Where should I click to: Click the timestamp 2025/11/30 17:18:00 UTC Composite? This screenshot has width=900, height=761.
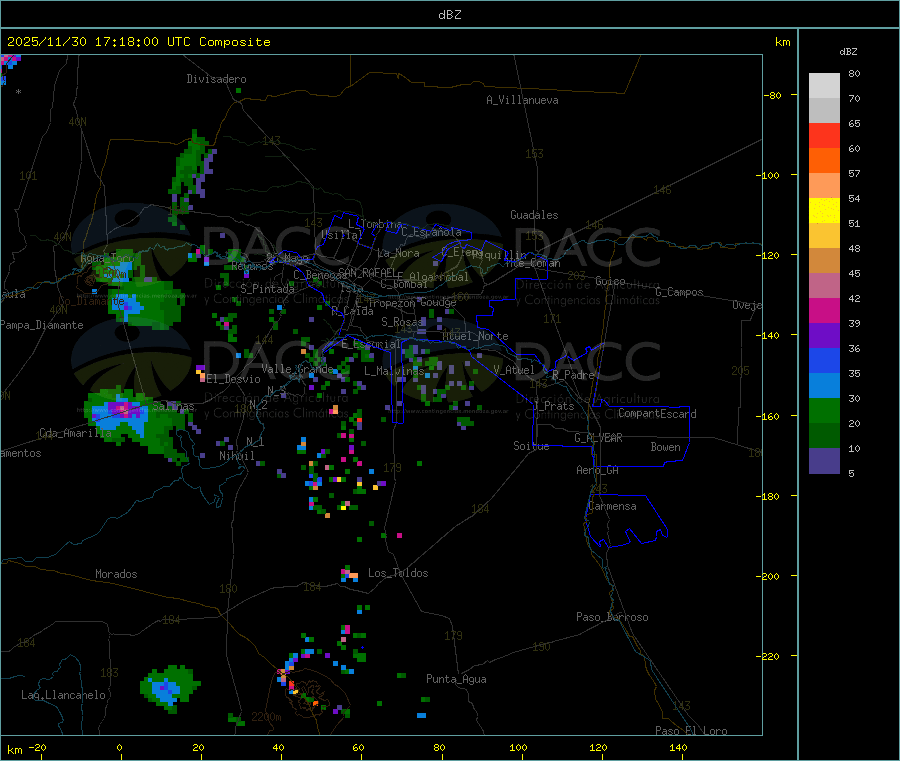point(138,42)
